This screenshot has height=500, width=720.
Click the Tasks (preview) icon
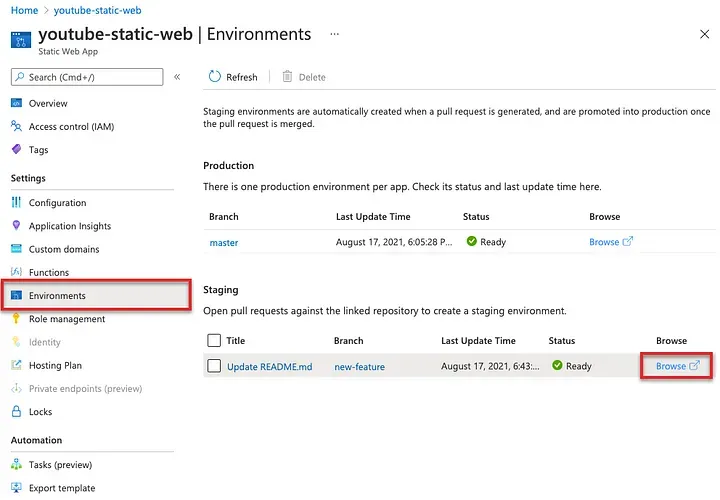17,464
